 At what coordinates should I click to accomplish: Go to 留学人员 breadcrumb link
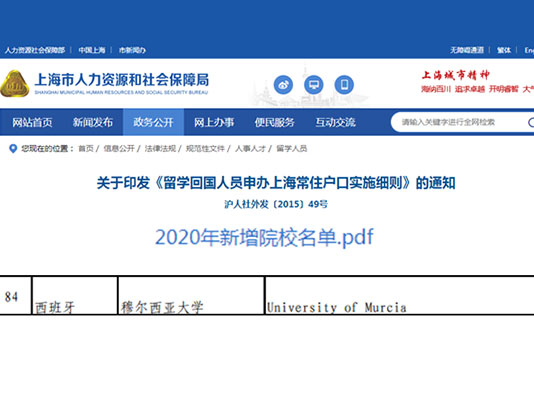click(x=292, y=148)
